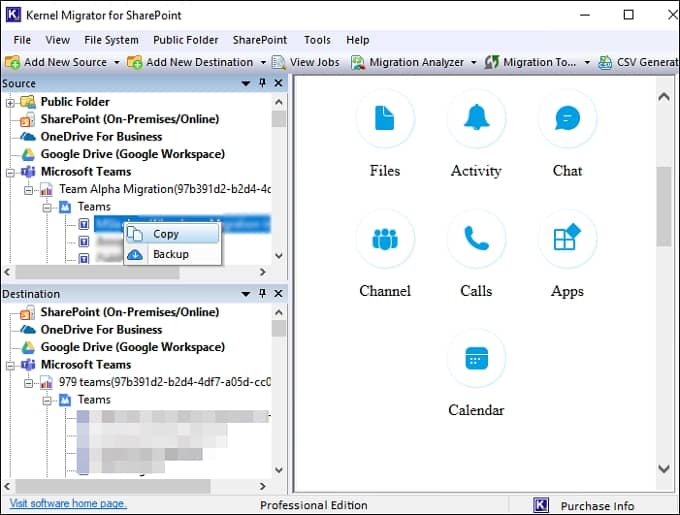
Task: Click the Add New Destination toolbar button
Action: click(190, 62)
